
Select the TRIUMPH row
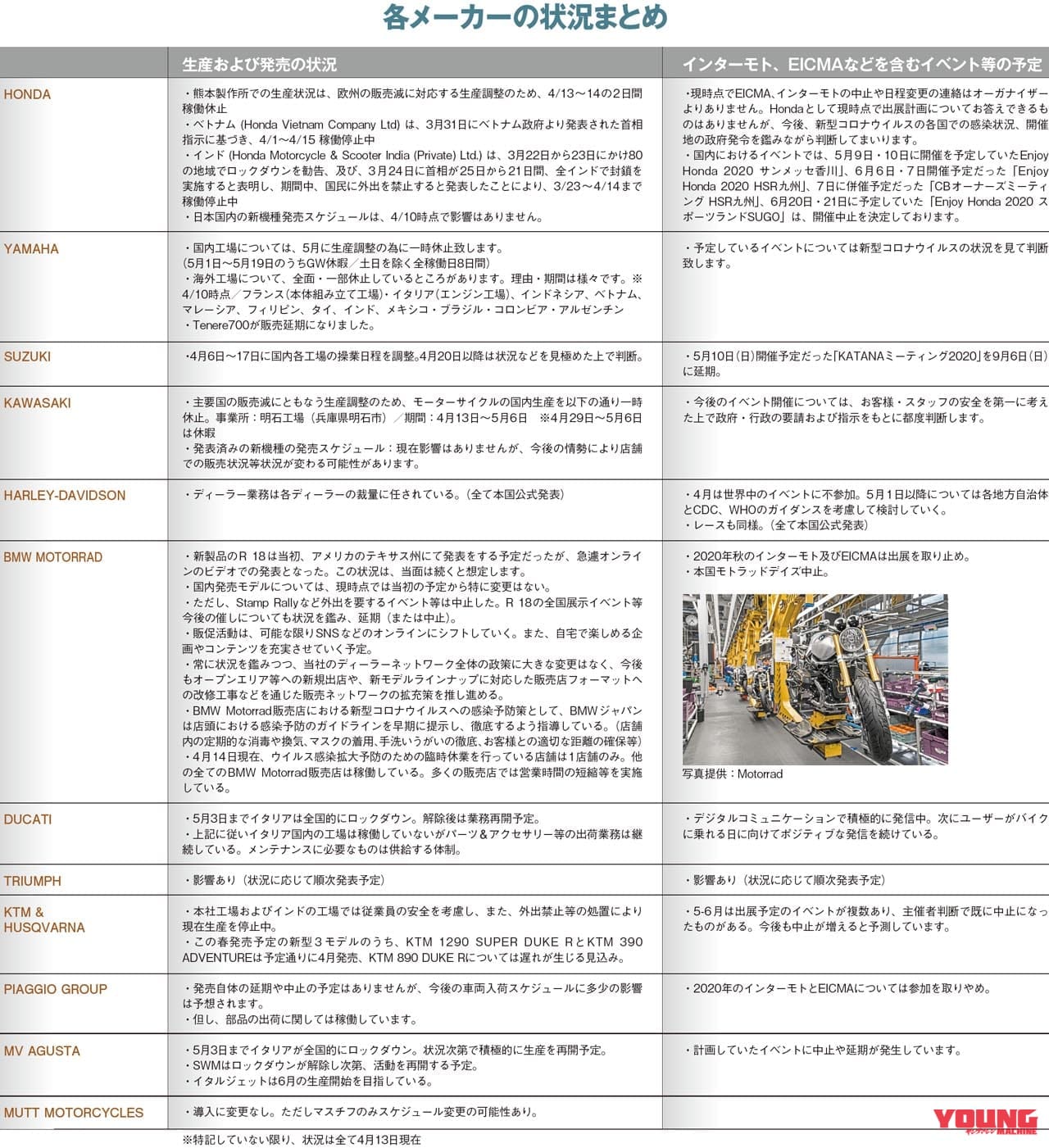pyautogui.click(x=31, y=880)
